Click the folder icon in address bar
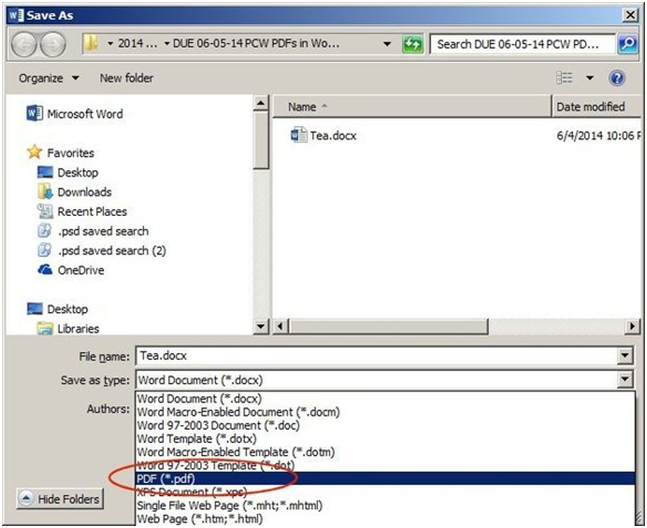 pyautogui.click(x=90, y=43)
